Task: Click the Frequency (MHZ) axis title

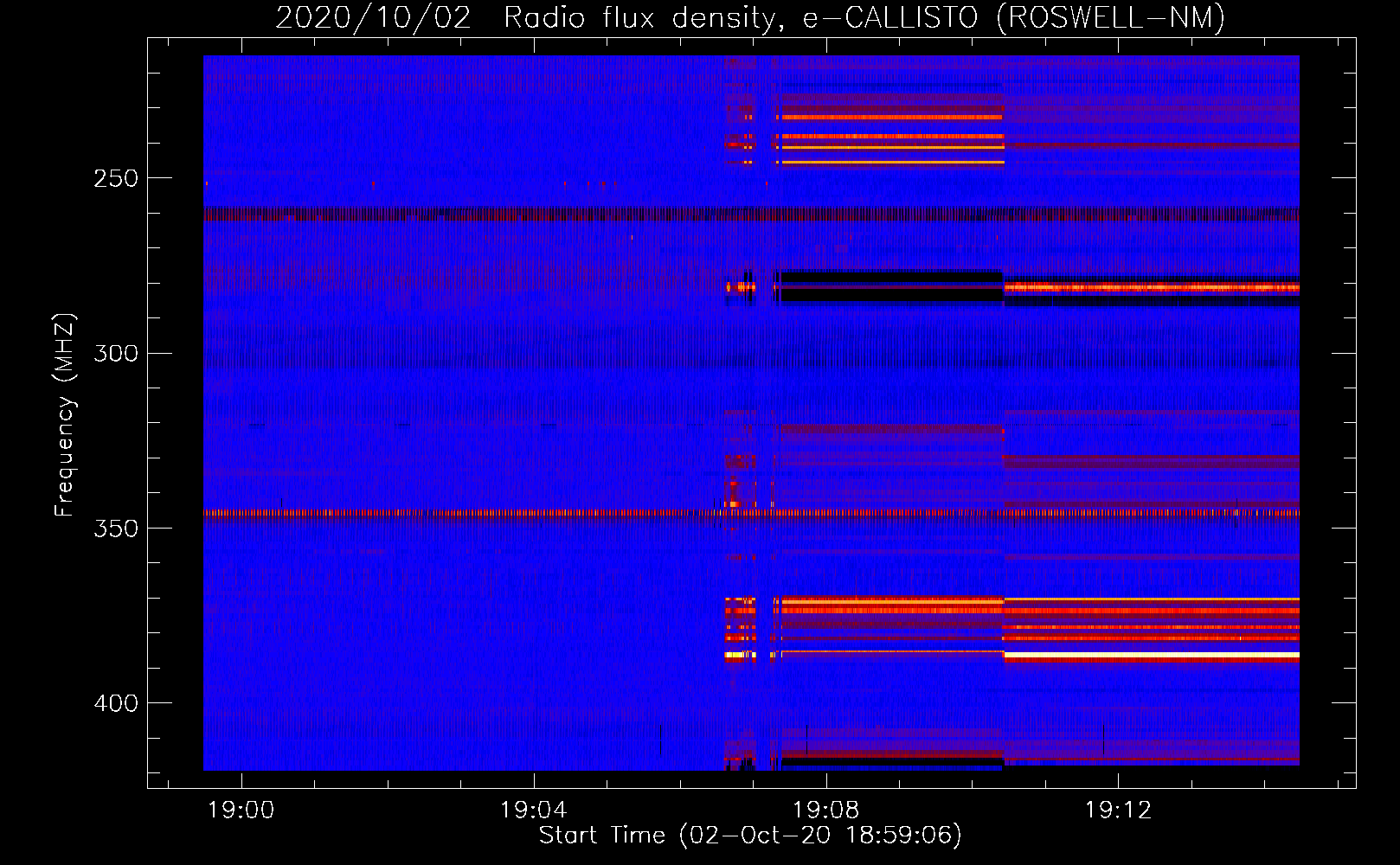Action: (65, 414)
